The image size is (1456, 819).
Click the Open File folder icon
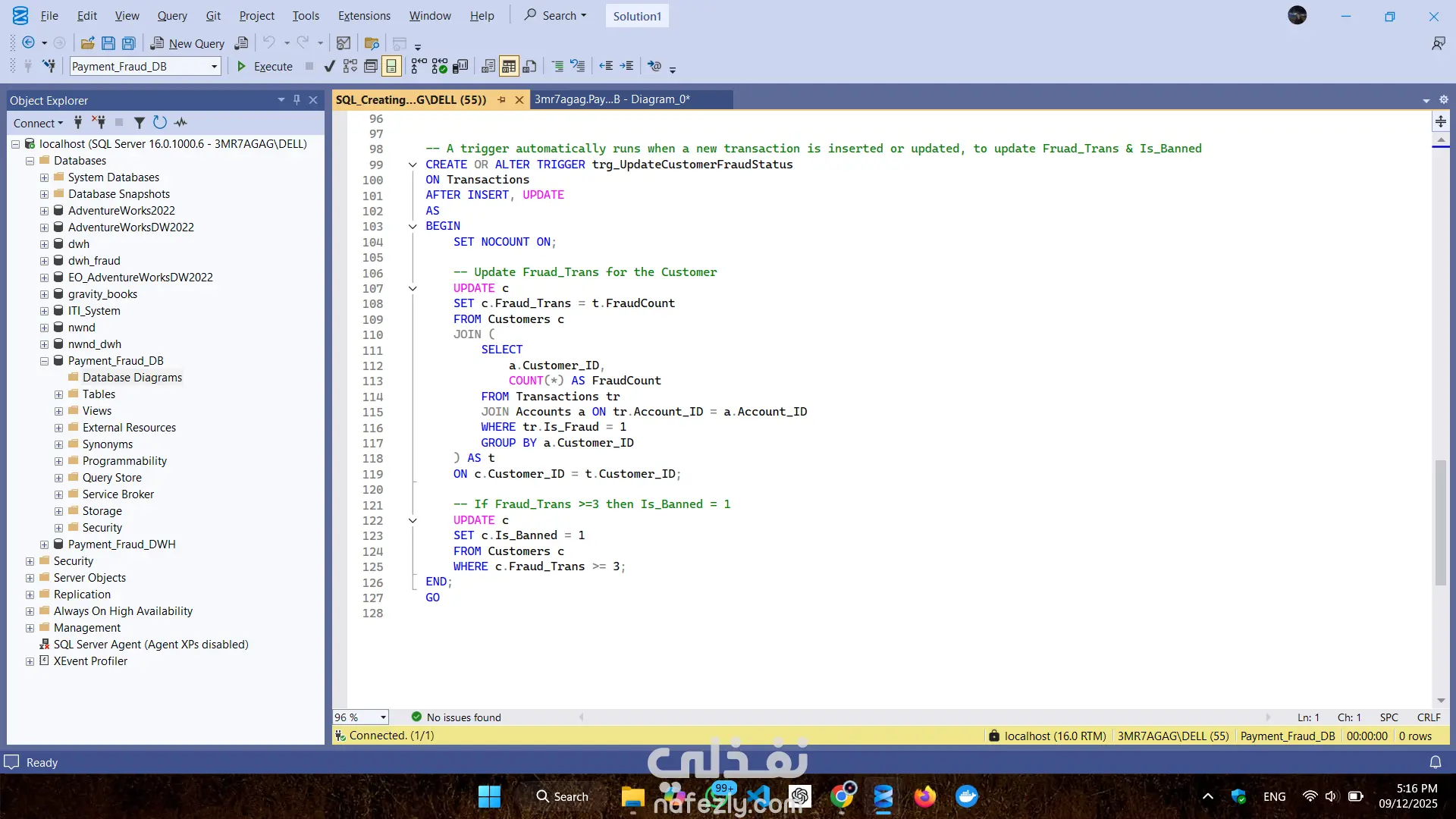pos(88,43)
